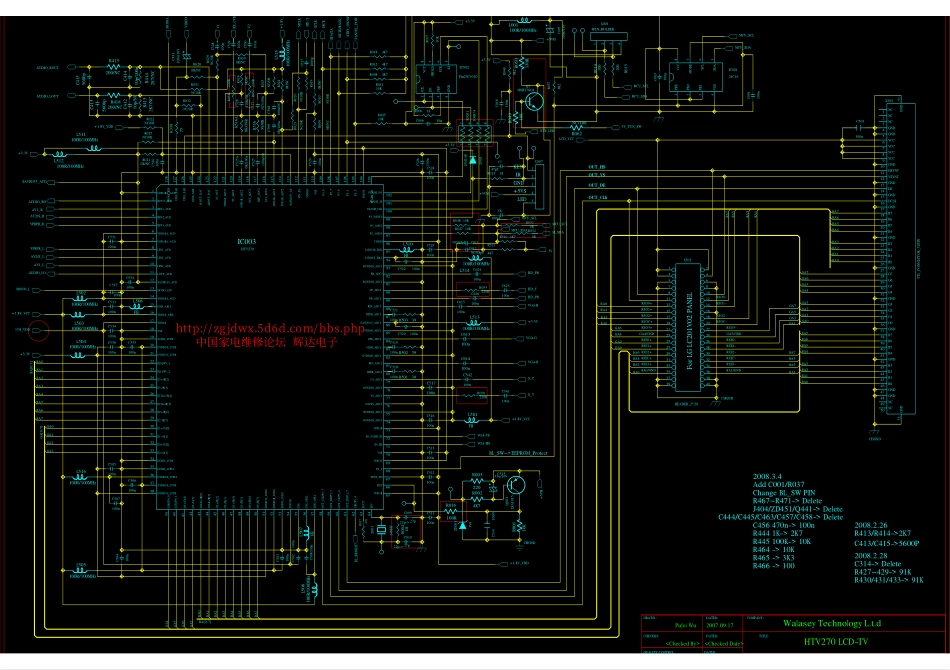Select the OUT_Clk signal net label
Screen dimensions: 950x670
click(x=597, y=195)
